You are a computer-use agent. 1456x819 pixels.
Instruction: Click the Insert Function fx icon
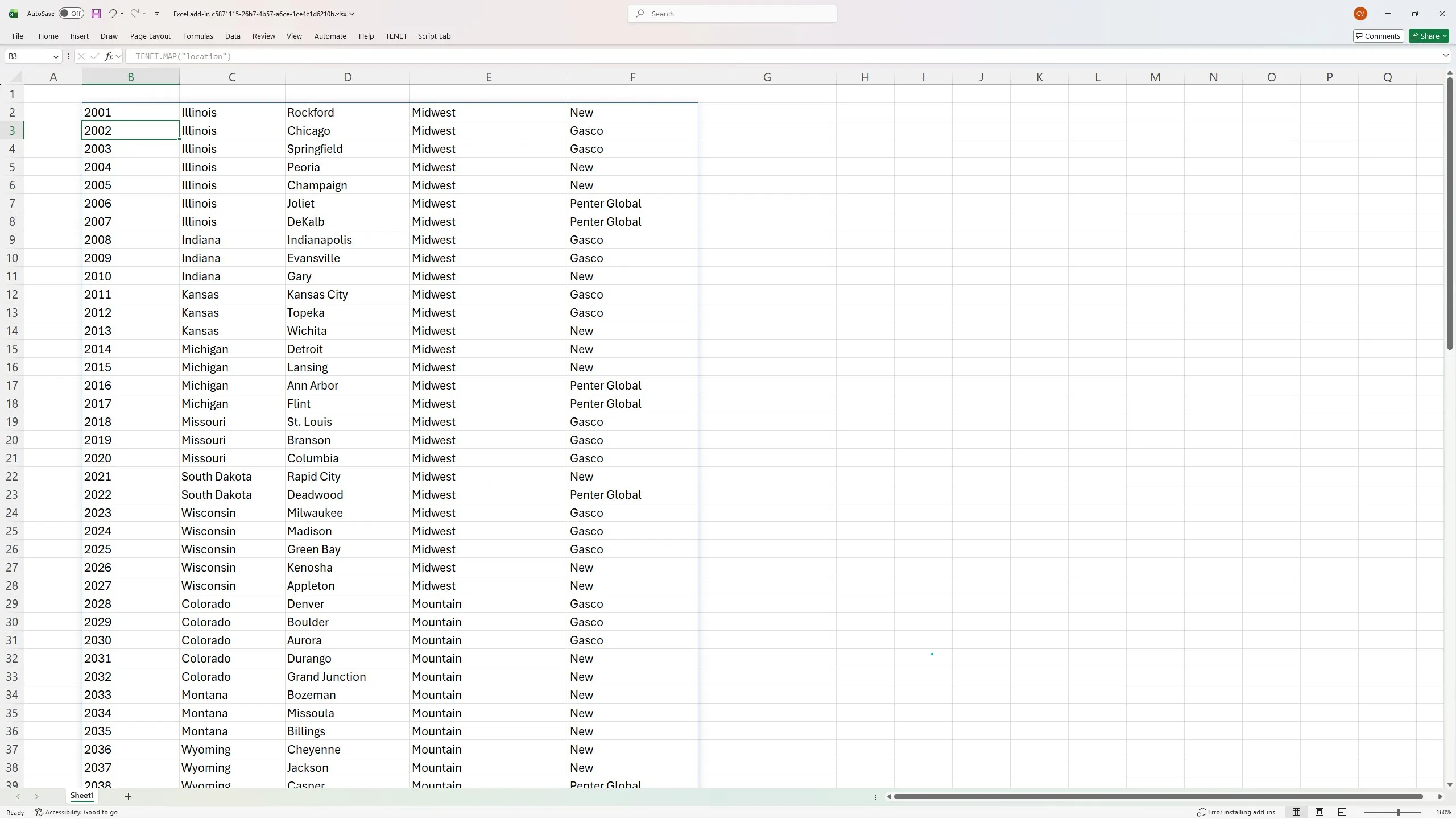109,56
